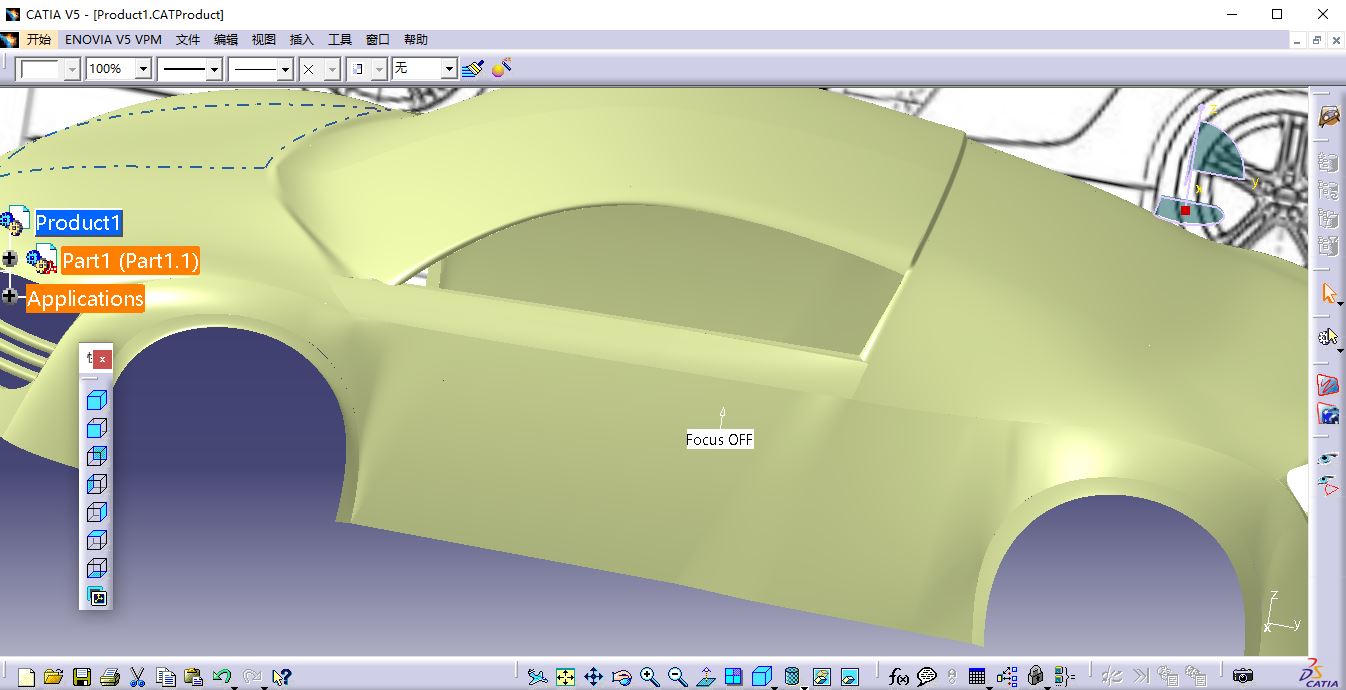The height and width of the screenshot is (690, 1346).
Task: Select the first cube view in floating toolbar
Action: coord(97,401)
